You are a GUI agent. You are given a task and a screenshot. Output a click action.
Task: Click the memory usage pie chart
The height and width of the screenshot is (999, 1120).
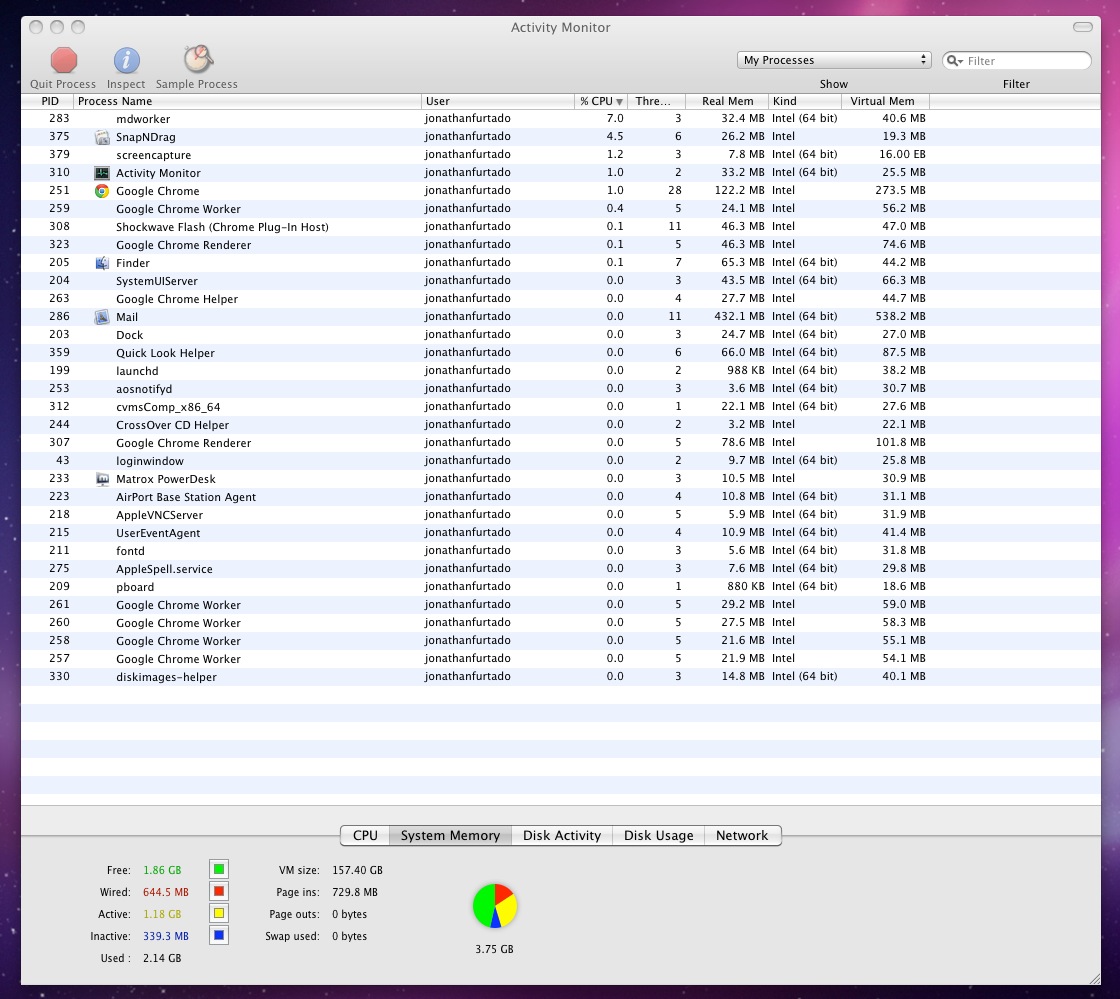pos(494,906)
